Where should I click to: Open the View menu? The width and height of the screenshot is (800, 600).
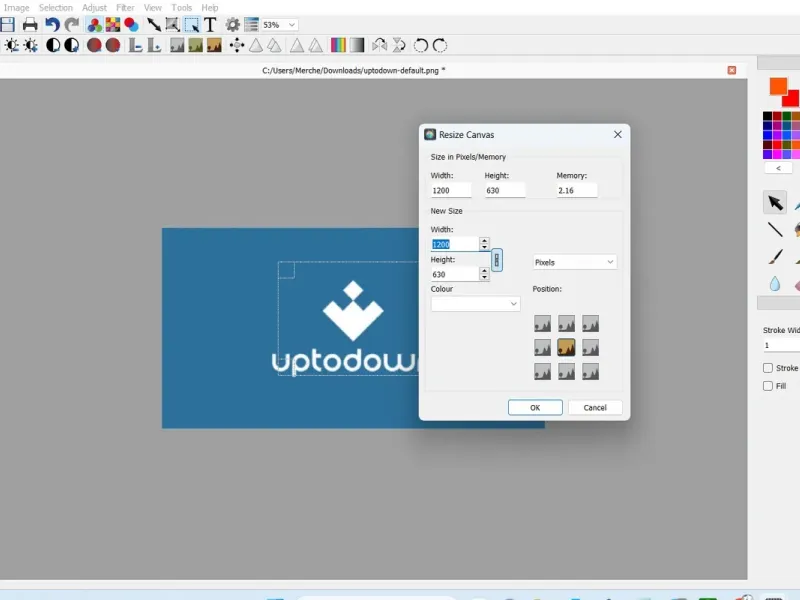[x=153, y=8]
